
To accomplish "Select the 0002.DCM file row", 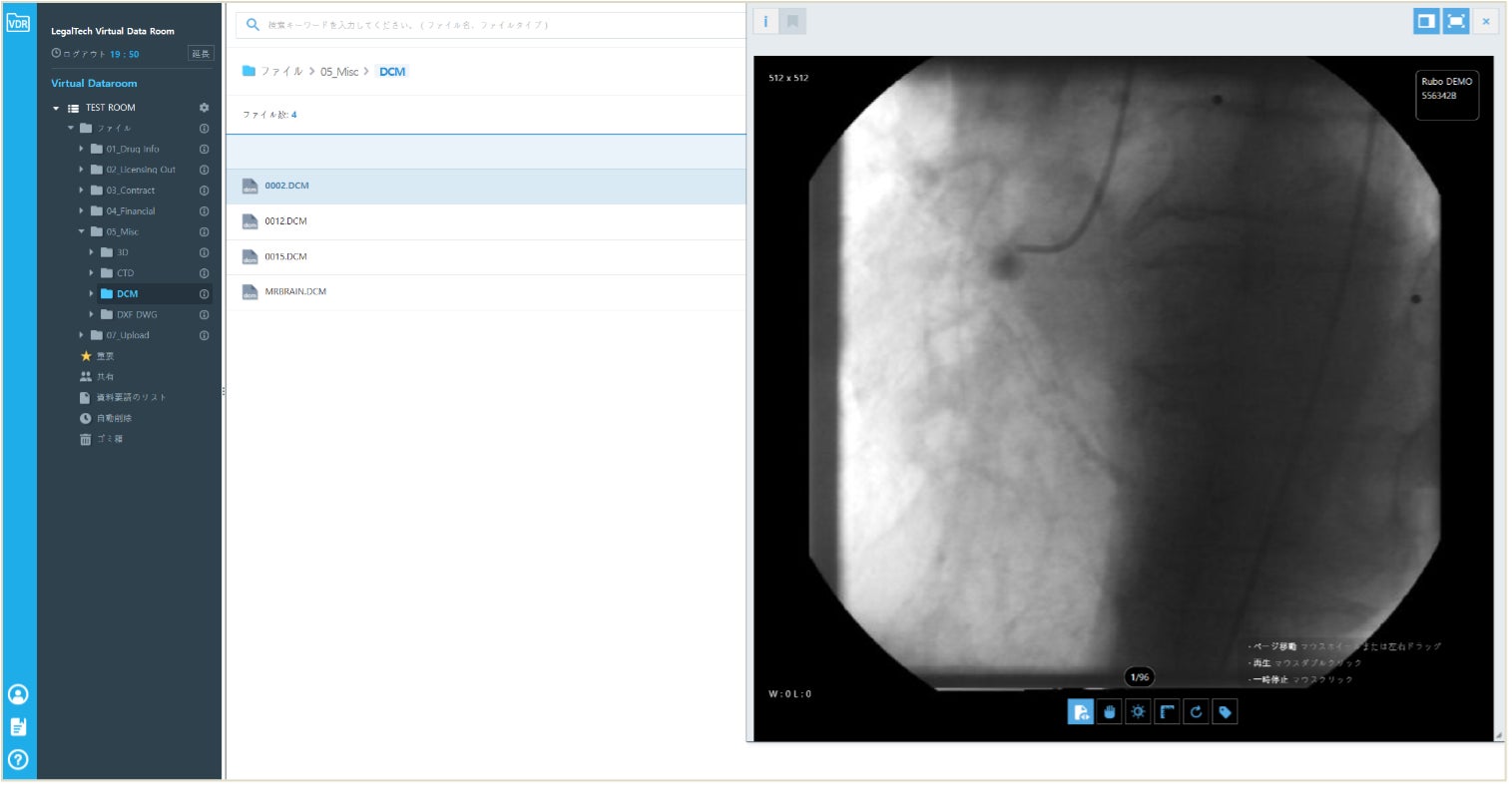I will click(x=486, y=187).
